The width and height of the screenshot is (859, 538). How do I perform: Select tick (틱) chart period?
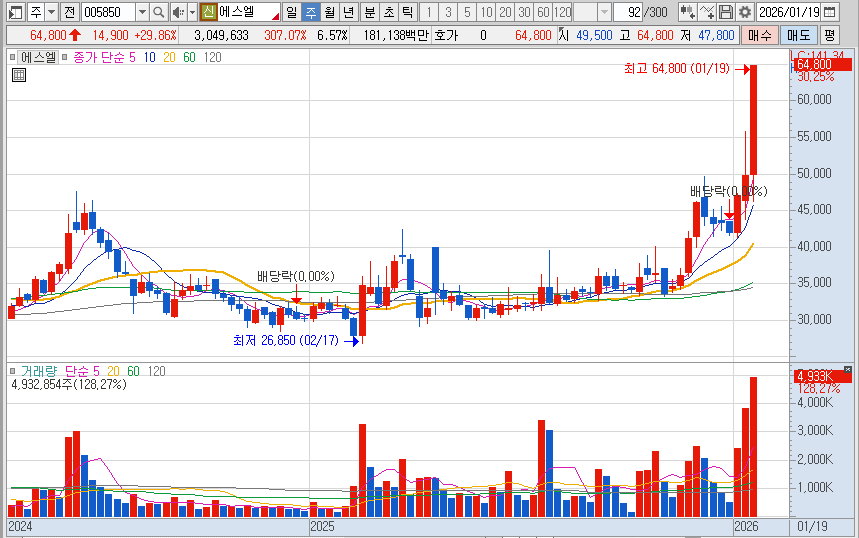point(408,12)
